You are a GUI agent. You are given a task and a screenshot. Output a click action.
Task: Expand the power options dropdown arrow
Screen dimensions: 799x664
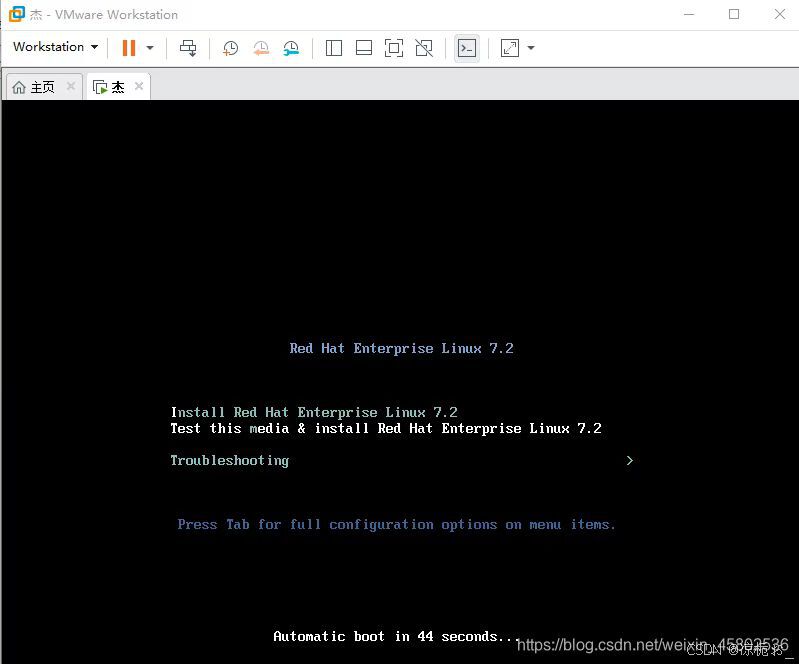(150, 48)
